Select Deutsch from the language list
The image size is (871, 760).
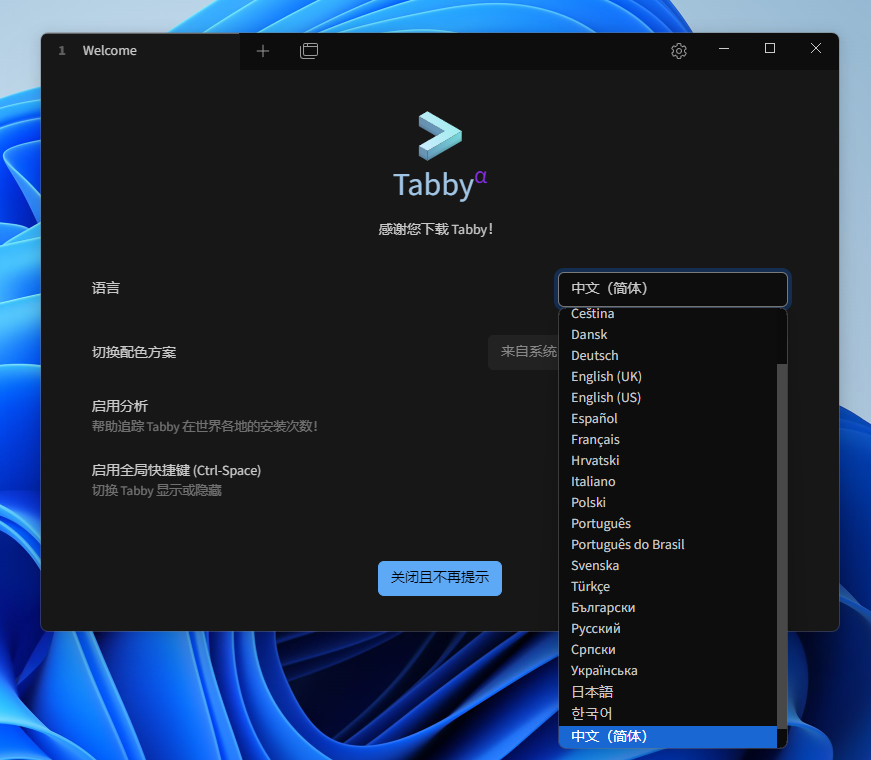coord(594,355)
